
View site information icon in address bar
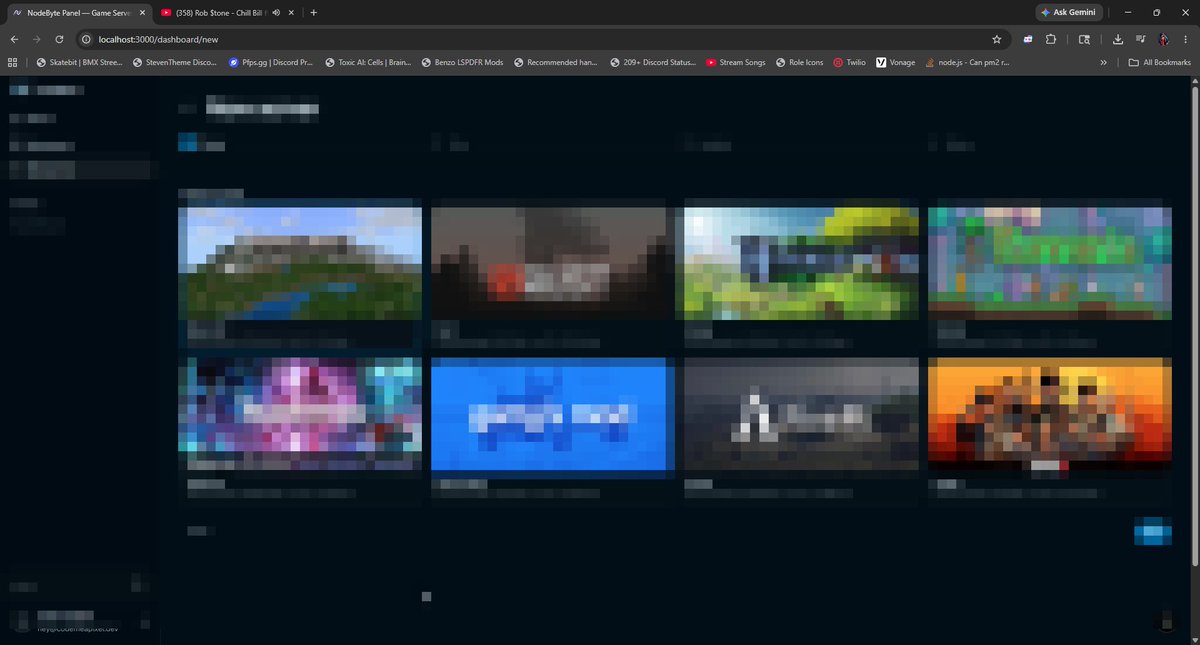click(x=86, y=39)
